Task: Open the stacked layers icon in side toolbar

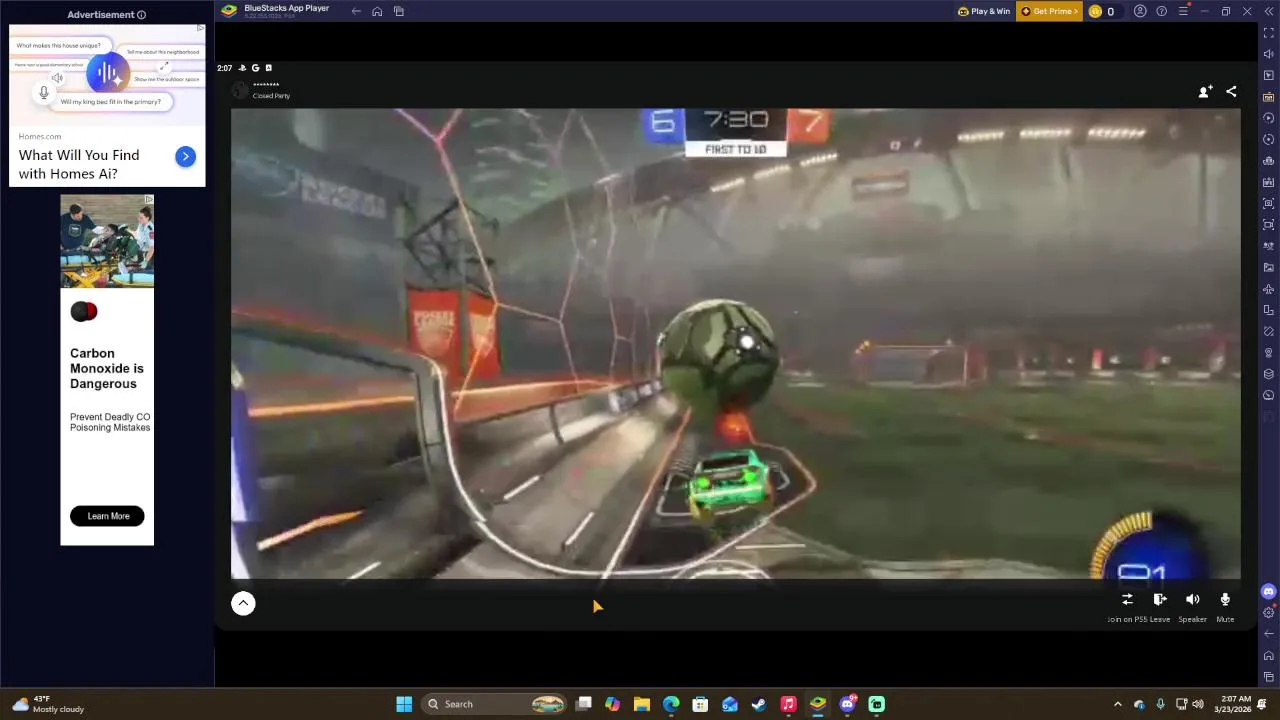Action: 1269,374
